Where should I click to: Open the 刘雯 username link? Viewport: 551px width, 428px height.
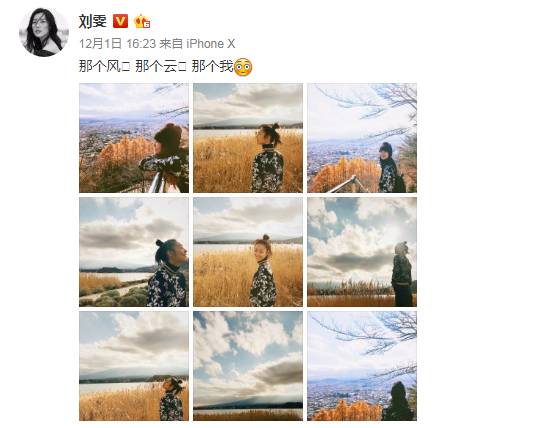[x=93, y=21]
